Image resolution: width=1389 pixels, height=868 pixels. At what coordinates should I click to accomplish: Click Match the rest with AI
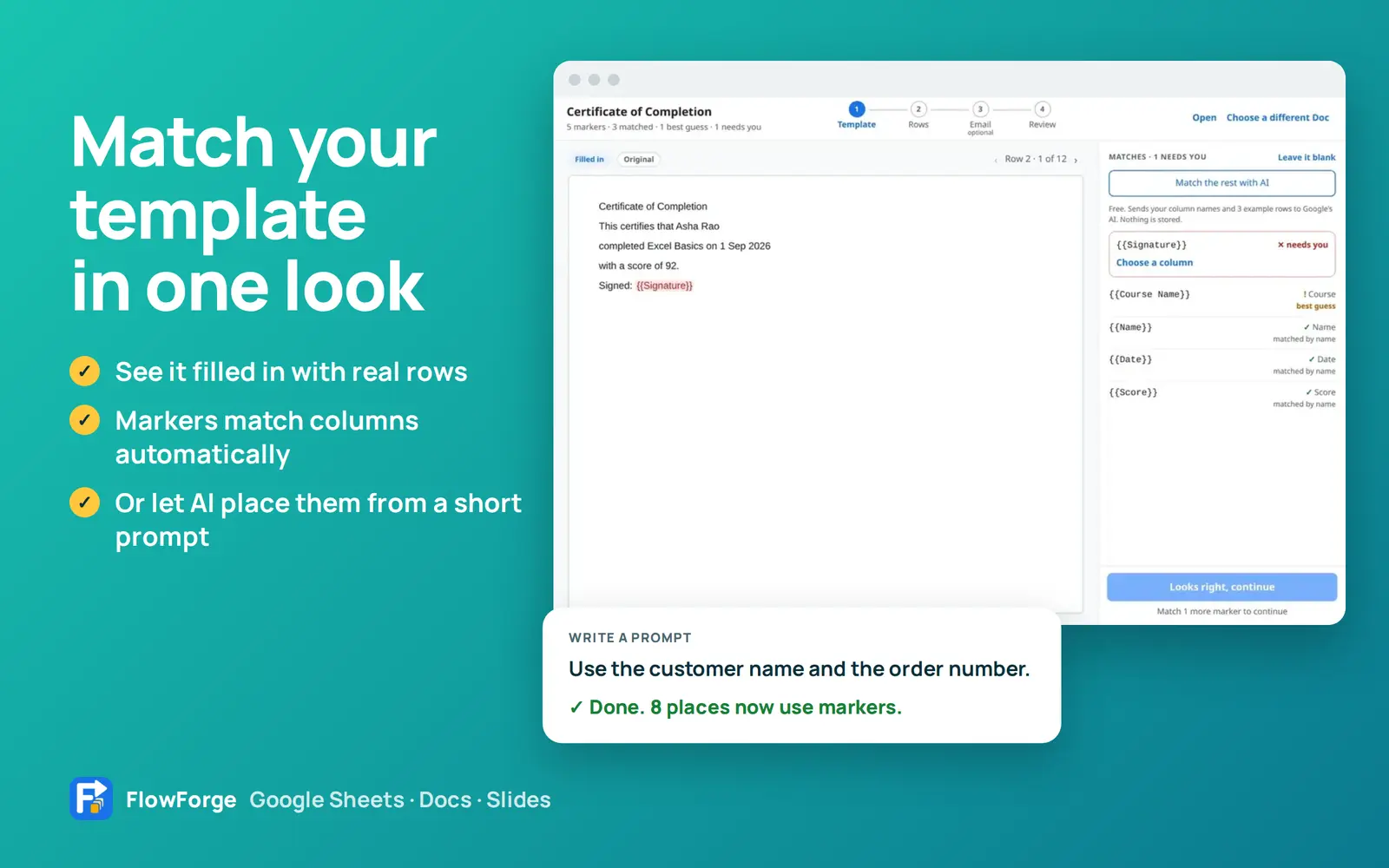tap(1221, 183)
